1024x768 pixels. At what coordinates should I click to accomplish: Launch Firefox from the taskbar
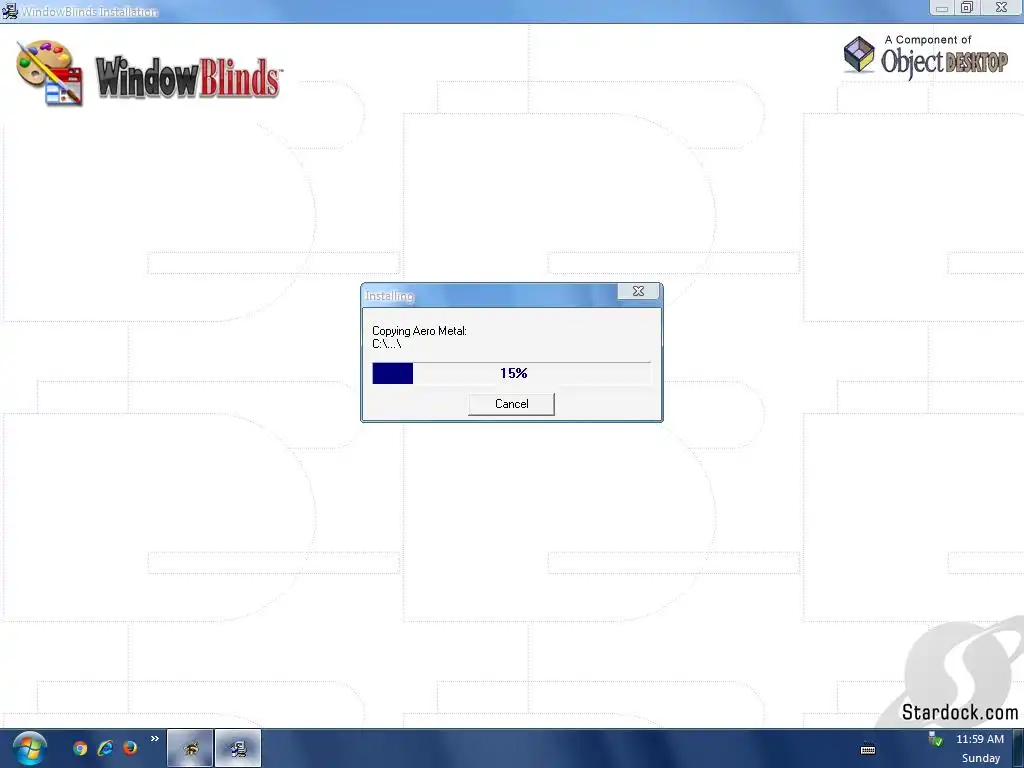click(x=130, y=748)
